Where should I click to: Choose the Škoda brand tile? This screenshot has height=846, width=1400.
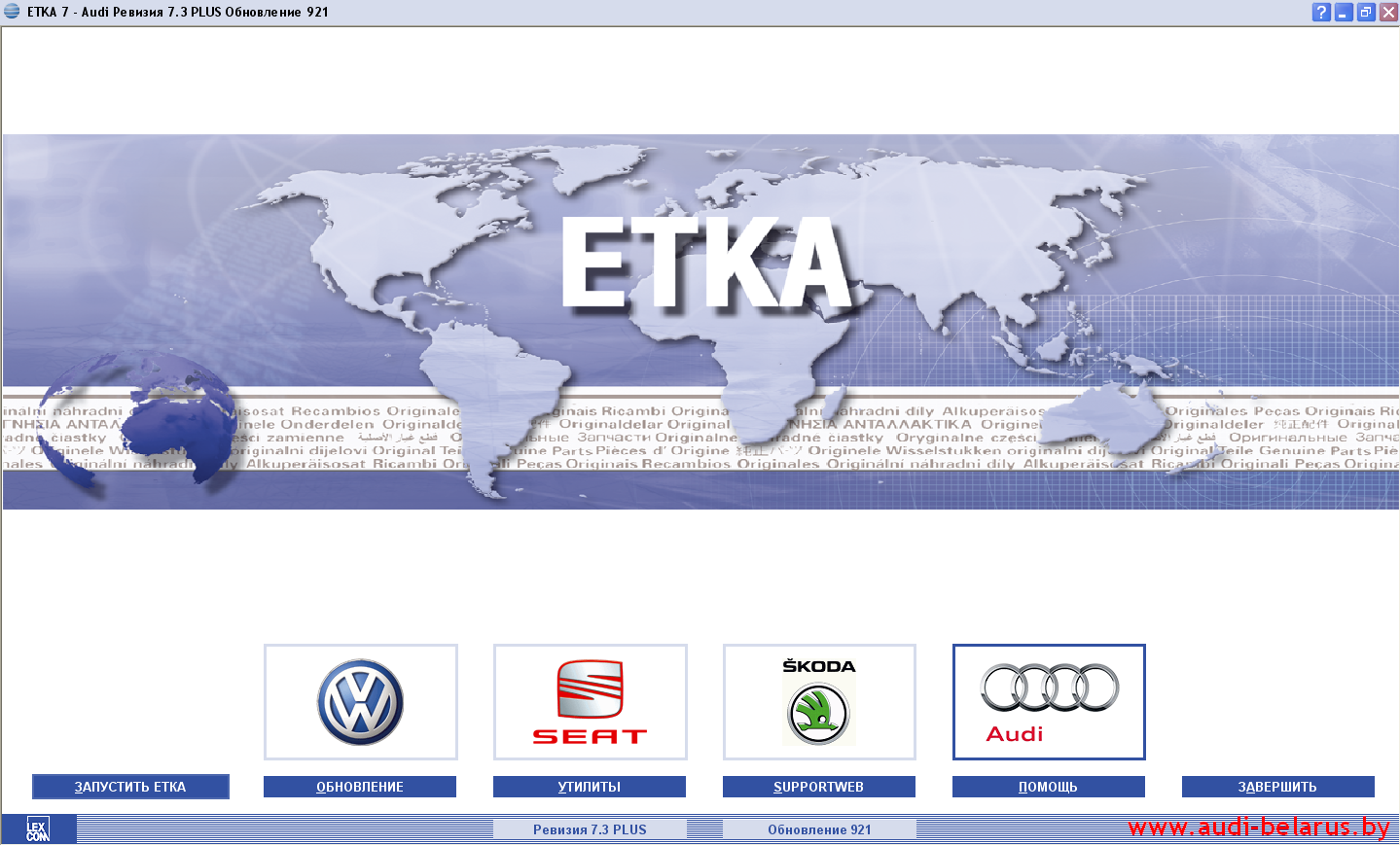tap(819, 702)
